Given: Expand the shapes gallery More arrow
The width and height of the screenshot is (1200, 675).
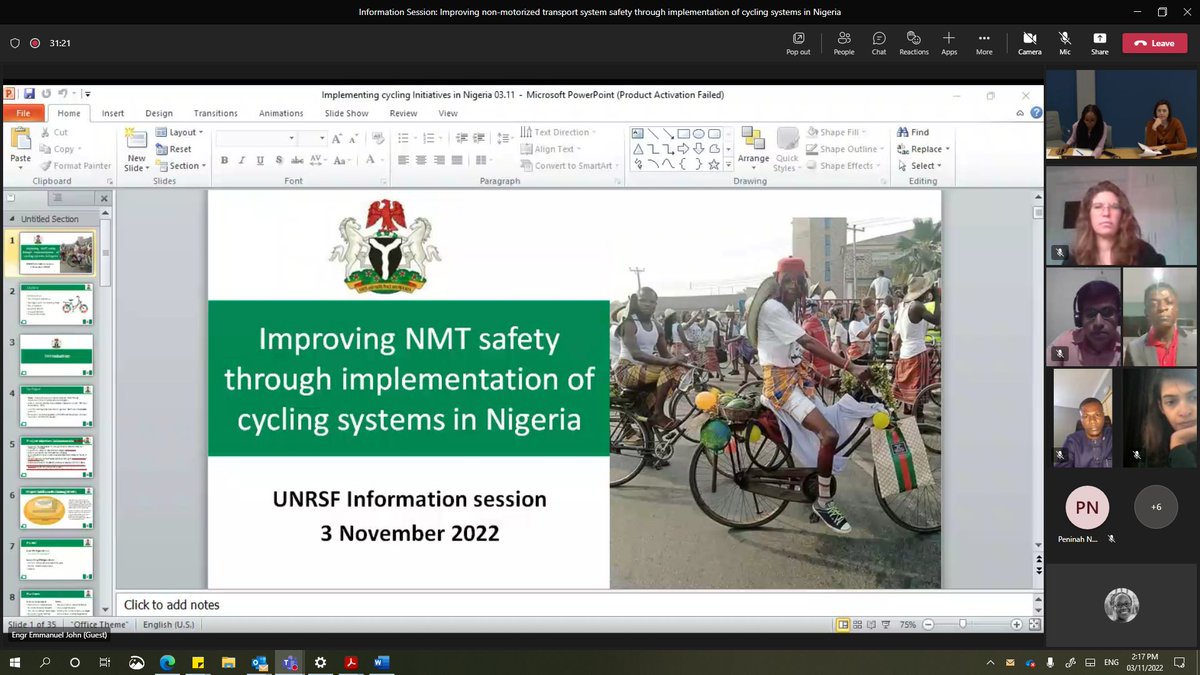Looking at the screenshot, I should click(728, 166).
